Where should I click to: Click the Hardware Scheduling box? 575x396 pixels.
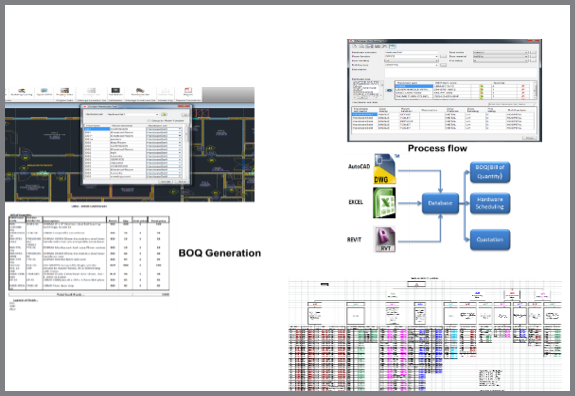click(x=490, y=203)
